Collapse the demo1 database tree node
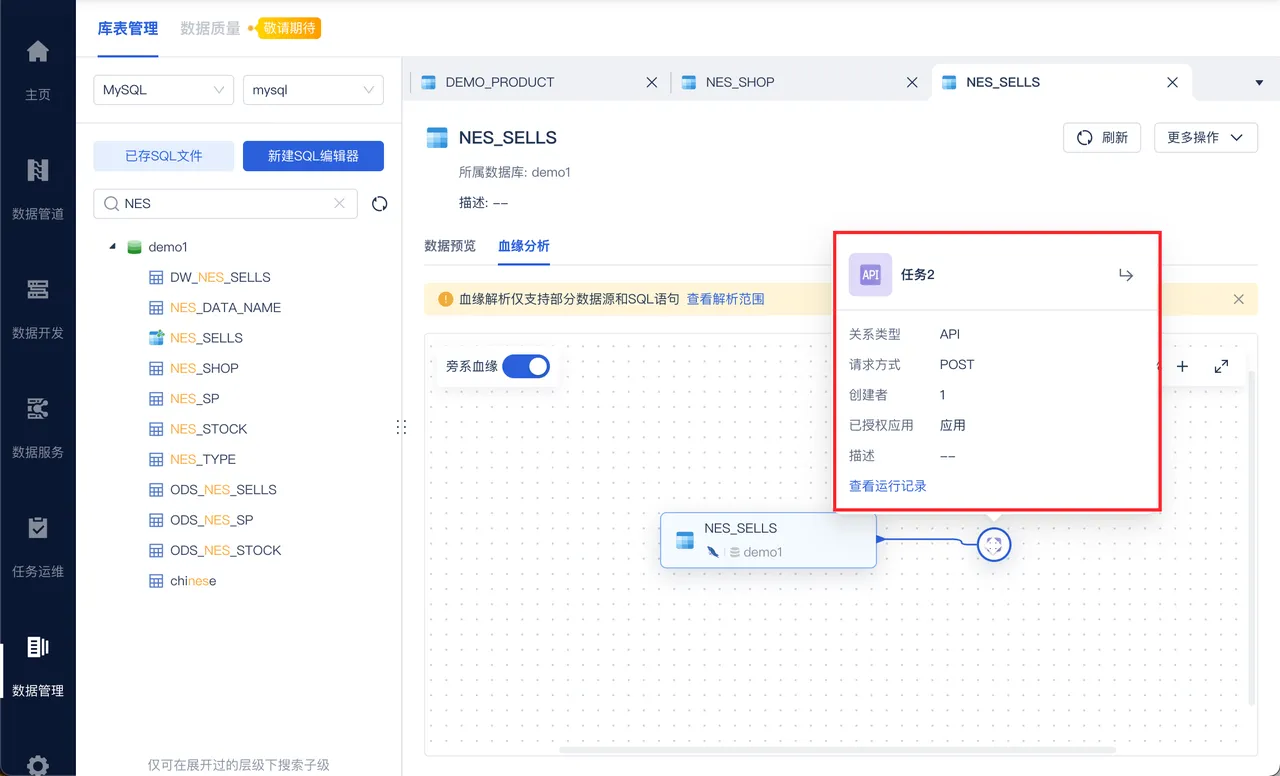Viewport: 1280px width, 776px height. pyautogui.click(x=113, y=247)
